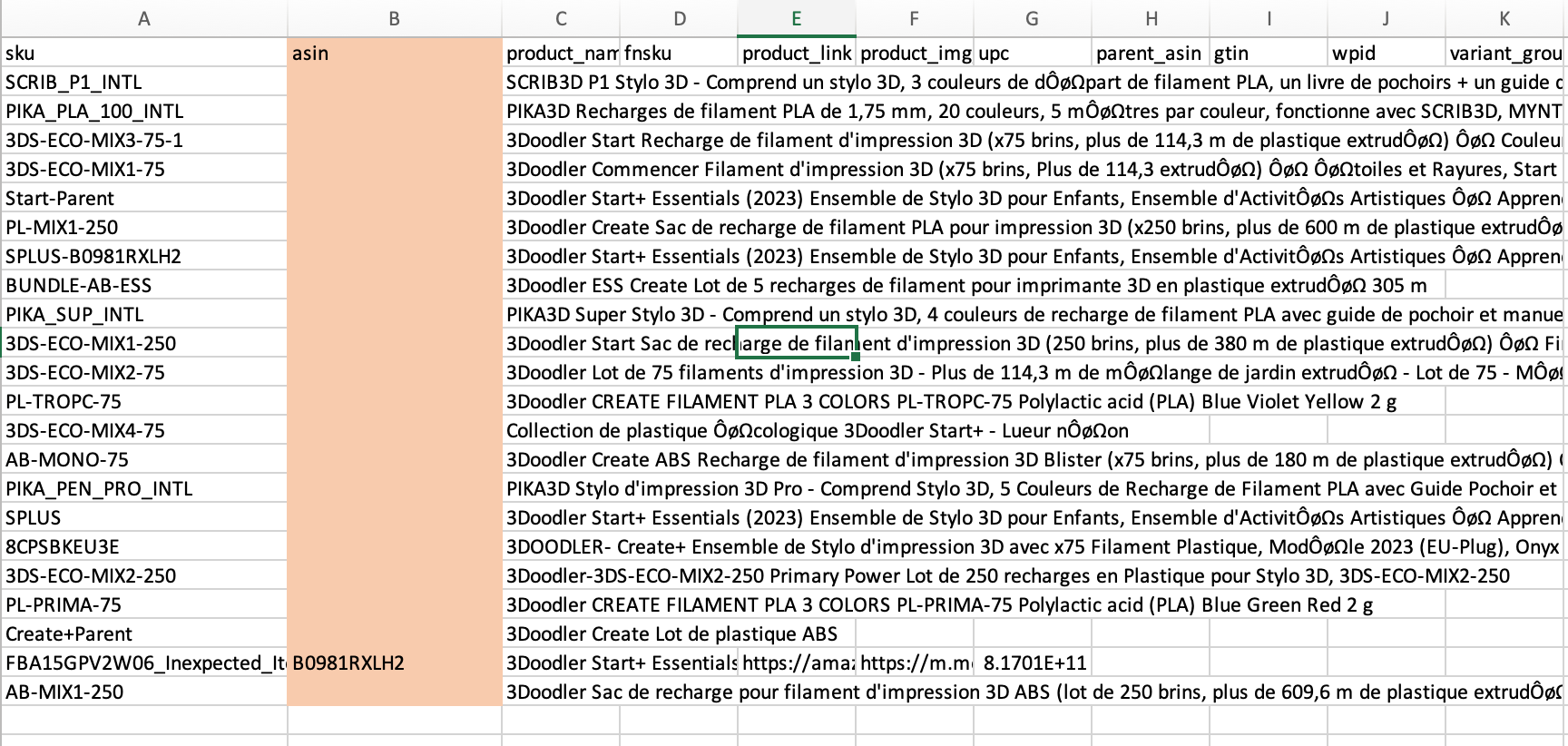Select the Create+Parent sku cell
Image resolution: width=1568 pixels, height=746 pixels.
(143, 634)
